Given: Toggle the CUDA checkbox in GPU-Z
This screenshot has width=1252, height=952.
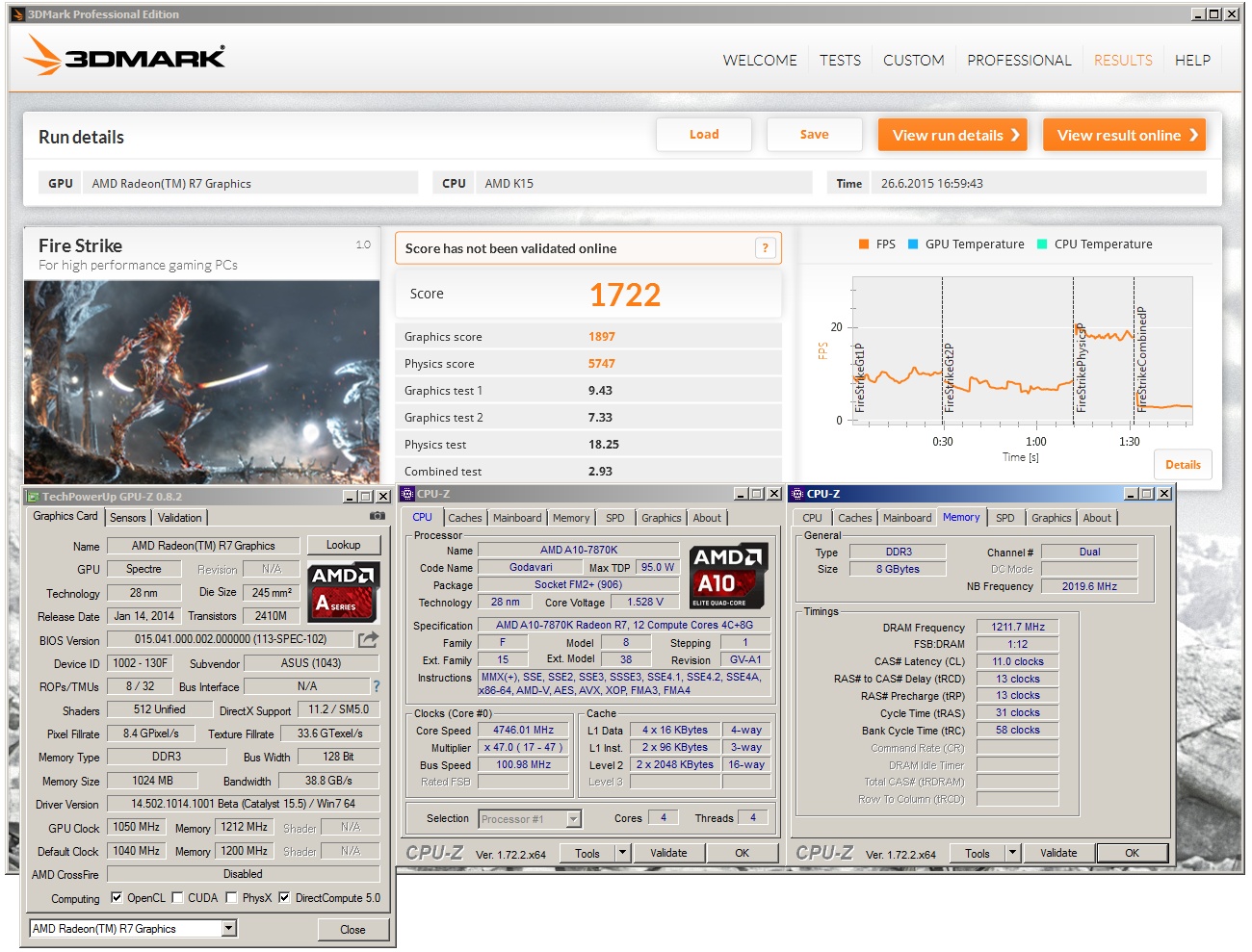Looking at the screenshot, I should click(177, 897).
